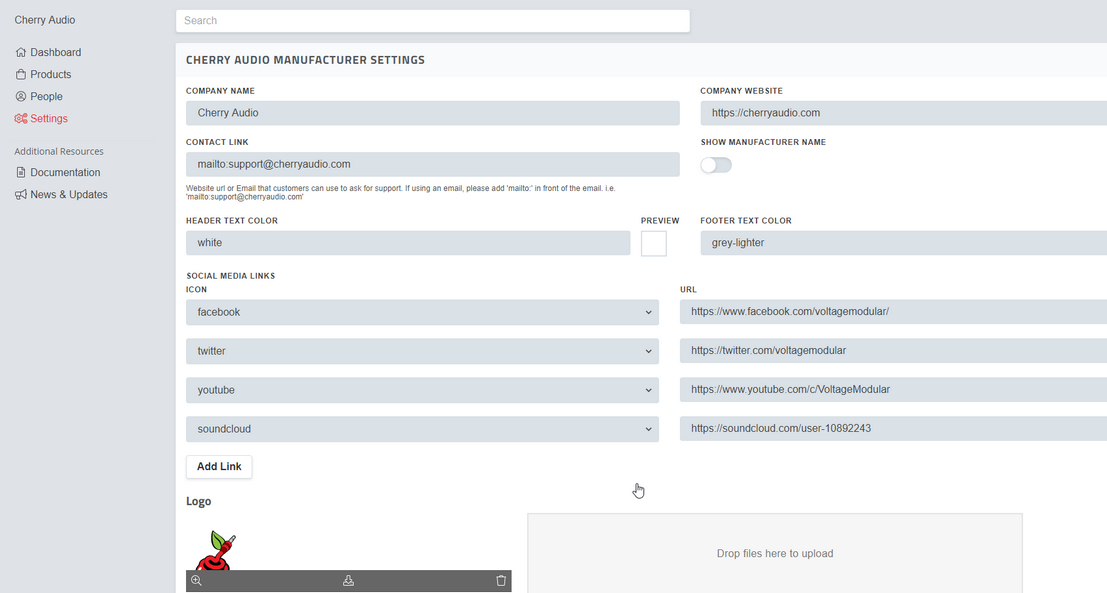The height and width of the screenshot is (593, 1107).
Task: Click the People user icon
Action: (20, 96)
